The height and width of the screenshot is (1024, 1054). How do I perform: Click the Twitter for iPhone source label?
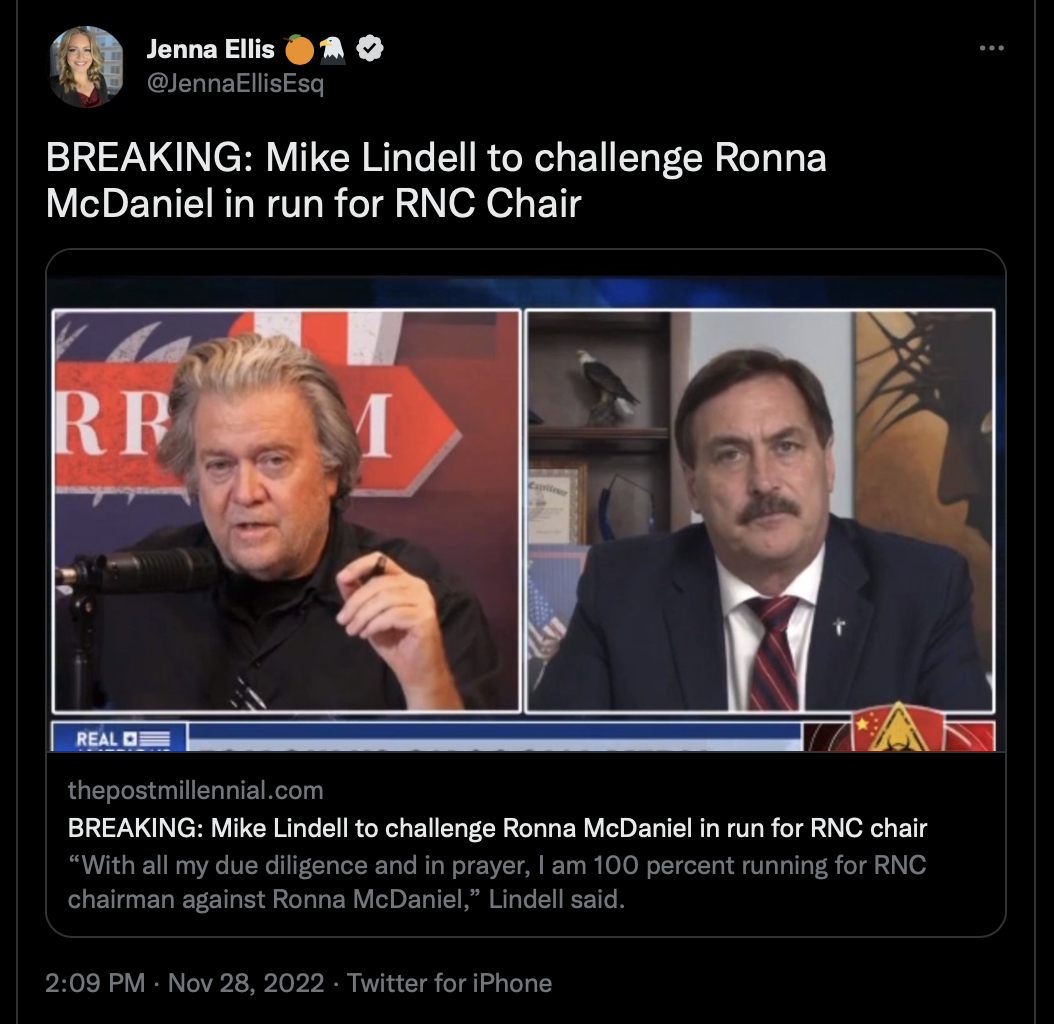449,983
